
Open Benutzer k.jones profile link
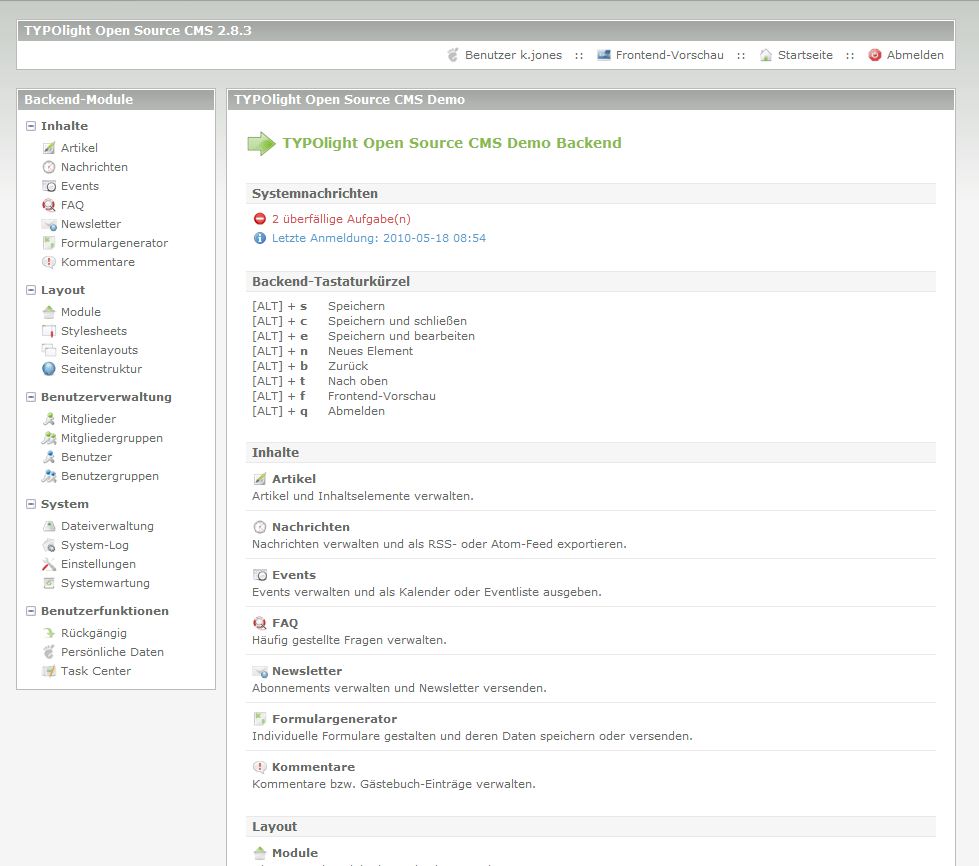click(513, 55)
